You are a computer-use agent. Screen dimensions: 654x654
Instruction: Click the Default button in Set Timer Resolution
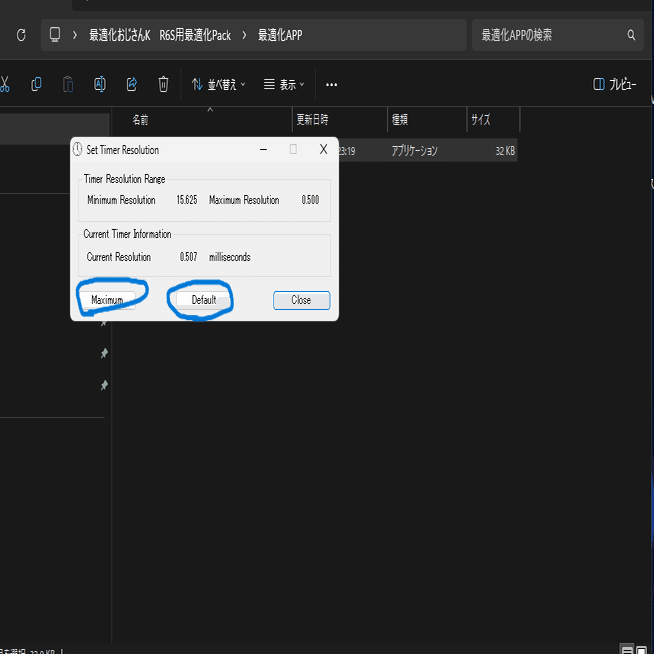pos(204,299)
